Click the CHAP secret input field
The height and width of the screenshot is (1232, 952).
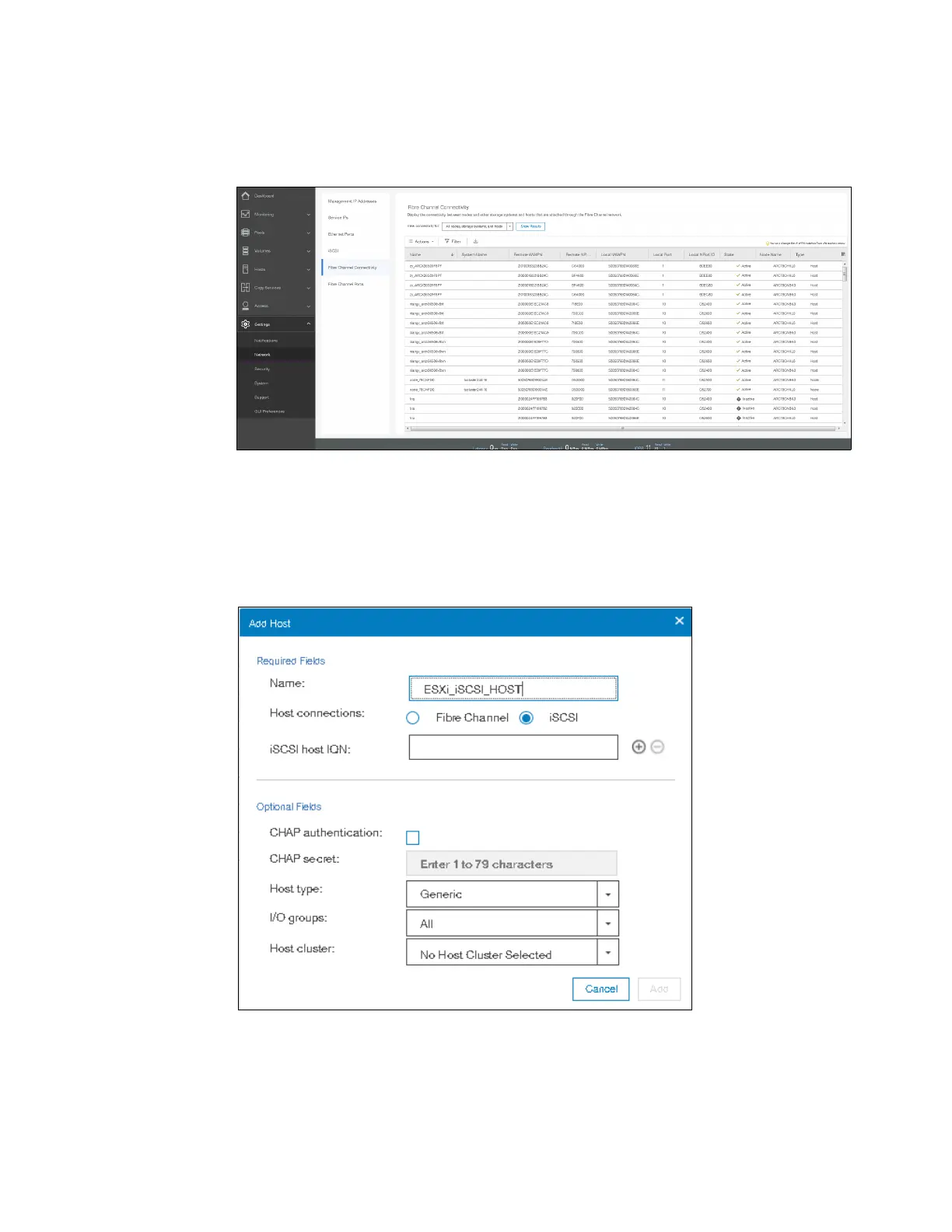[512, 863]
